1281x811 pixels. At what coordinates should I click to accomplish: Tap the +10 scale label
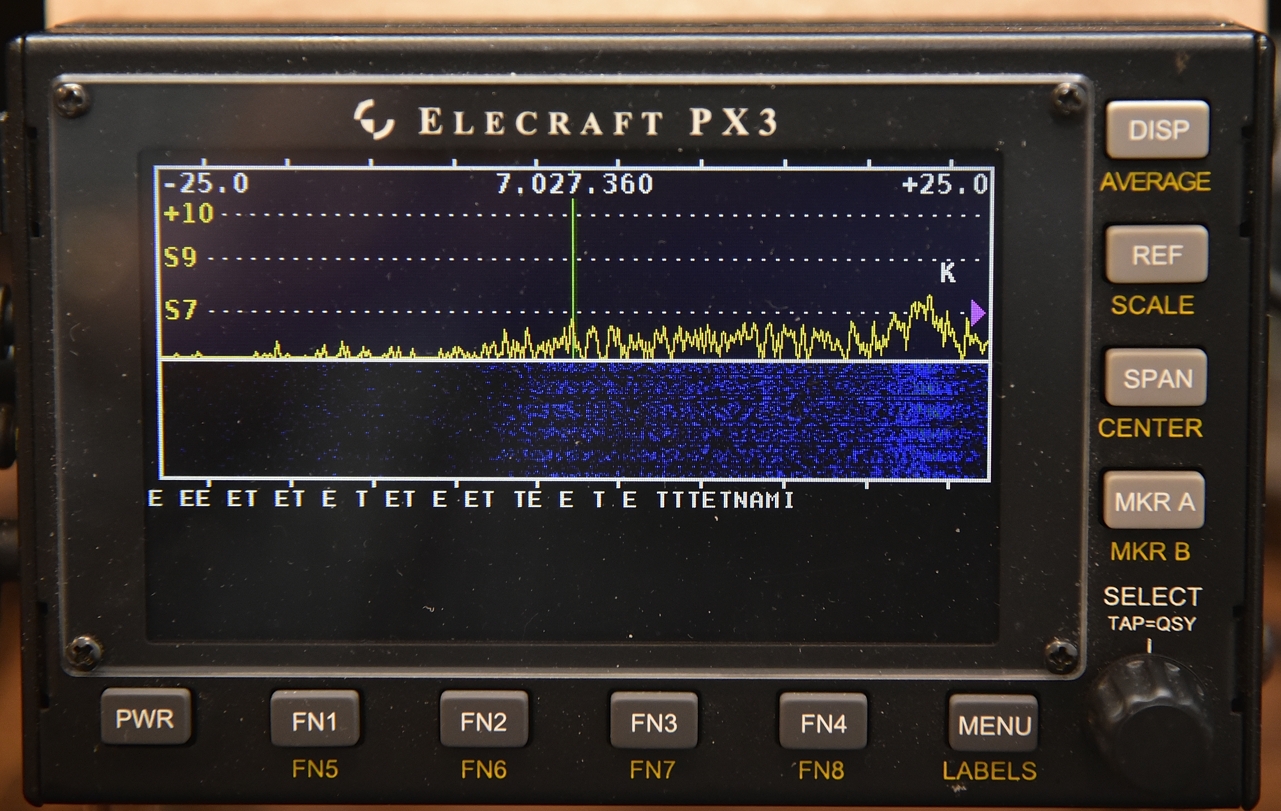coord(188,213)
